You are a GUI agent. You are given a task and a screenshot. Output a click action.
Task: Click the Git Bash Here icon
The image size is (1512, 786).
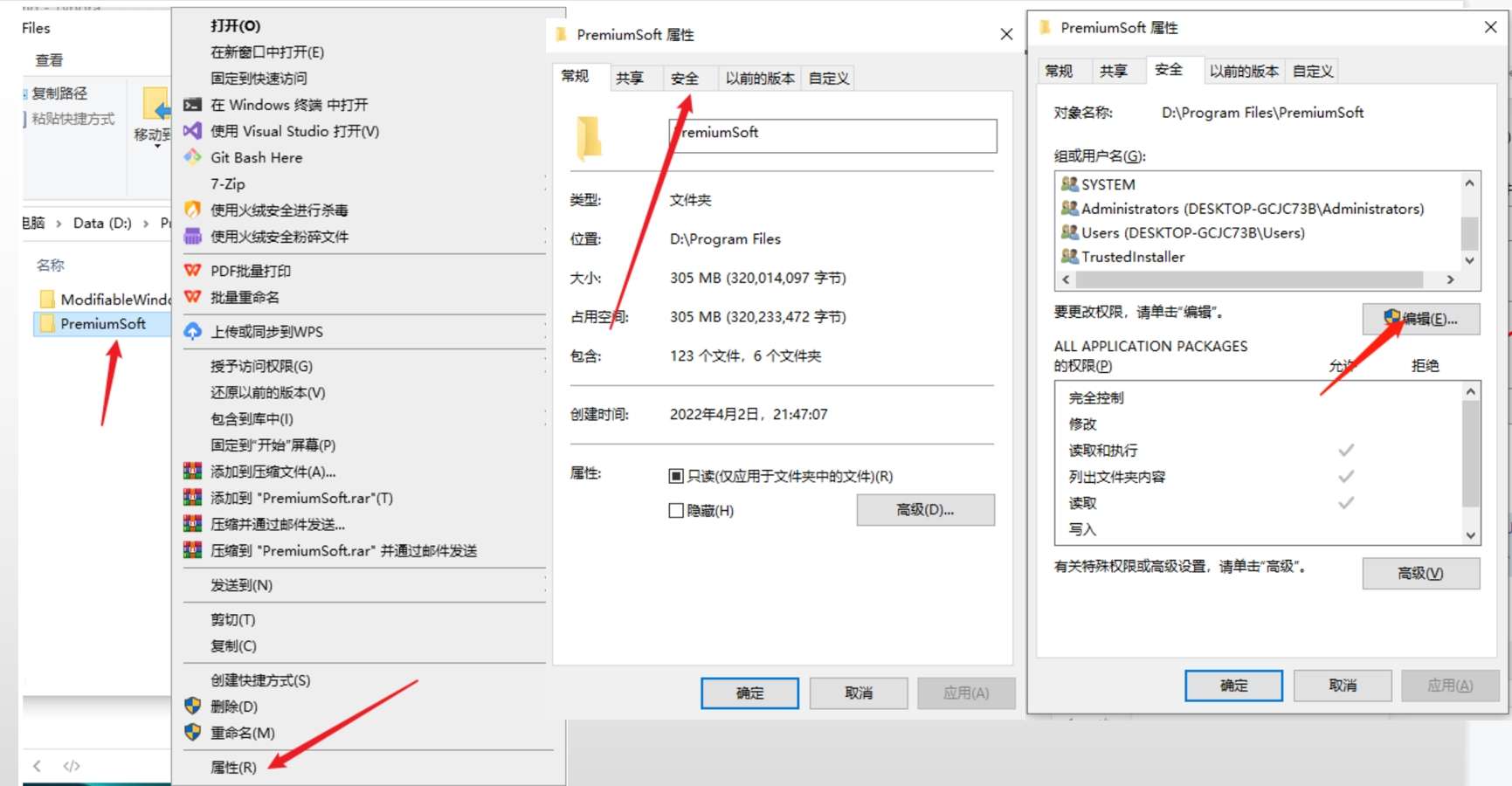(x=192, y=157)
